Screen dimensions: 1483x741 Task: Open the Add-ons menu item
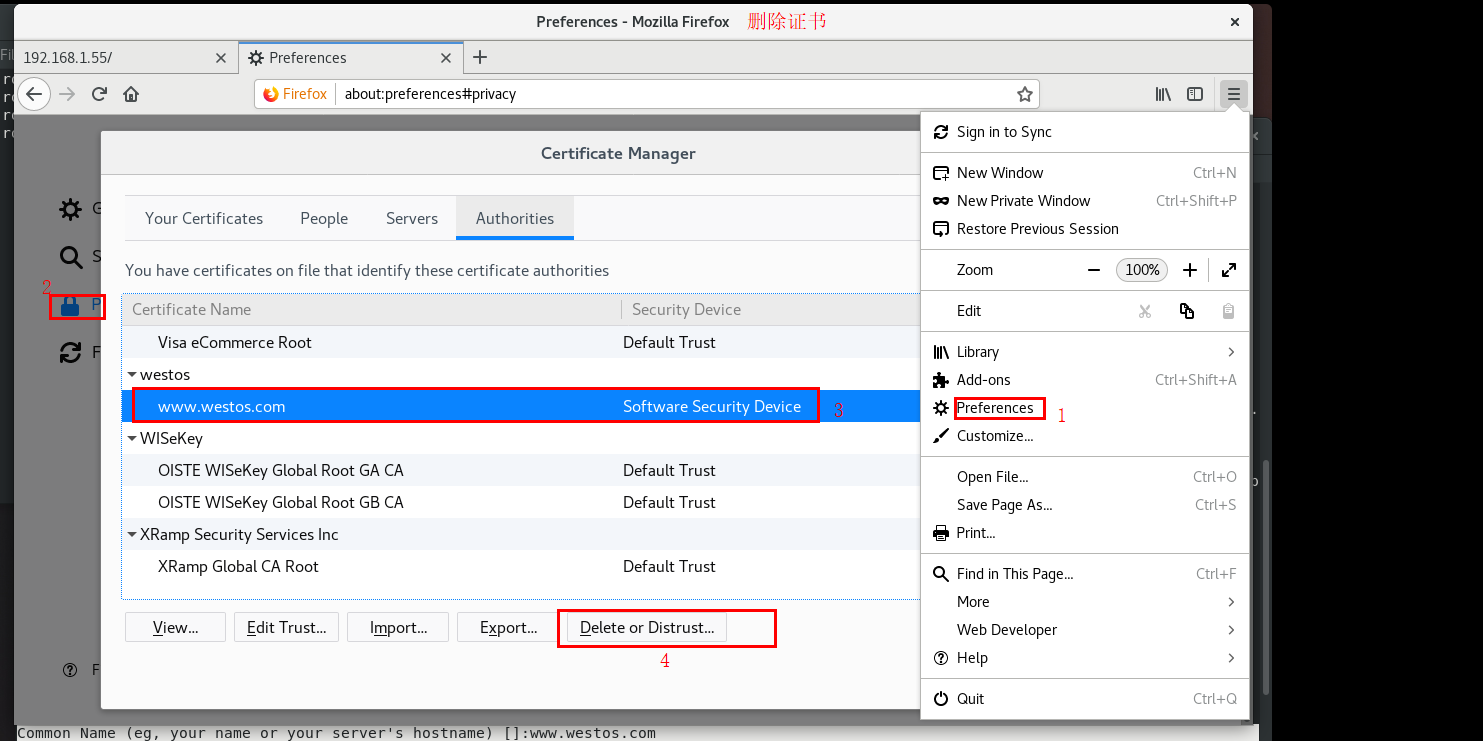(1085, 380)
